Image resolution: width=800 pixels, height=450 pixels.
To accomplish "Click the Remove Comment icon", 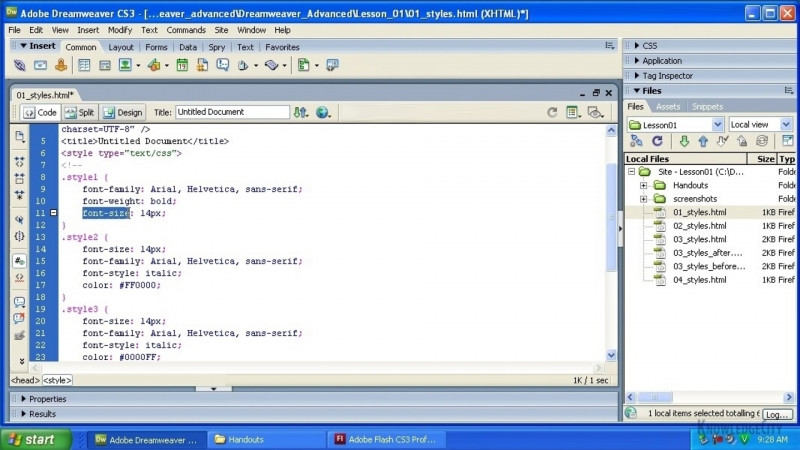I will point(19,318).
